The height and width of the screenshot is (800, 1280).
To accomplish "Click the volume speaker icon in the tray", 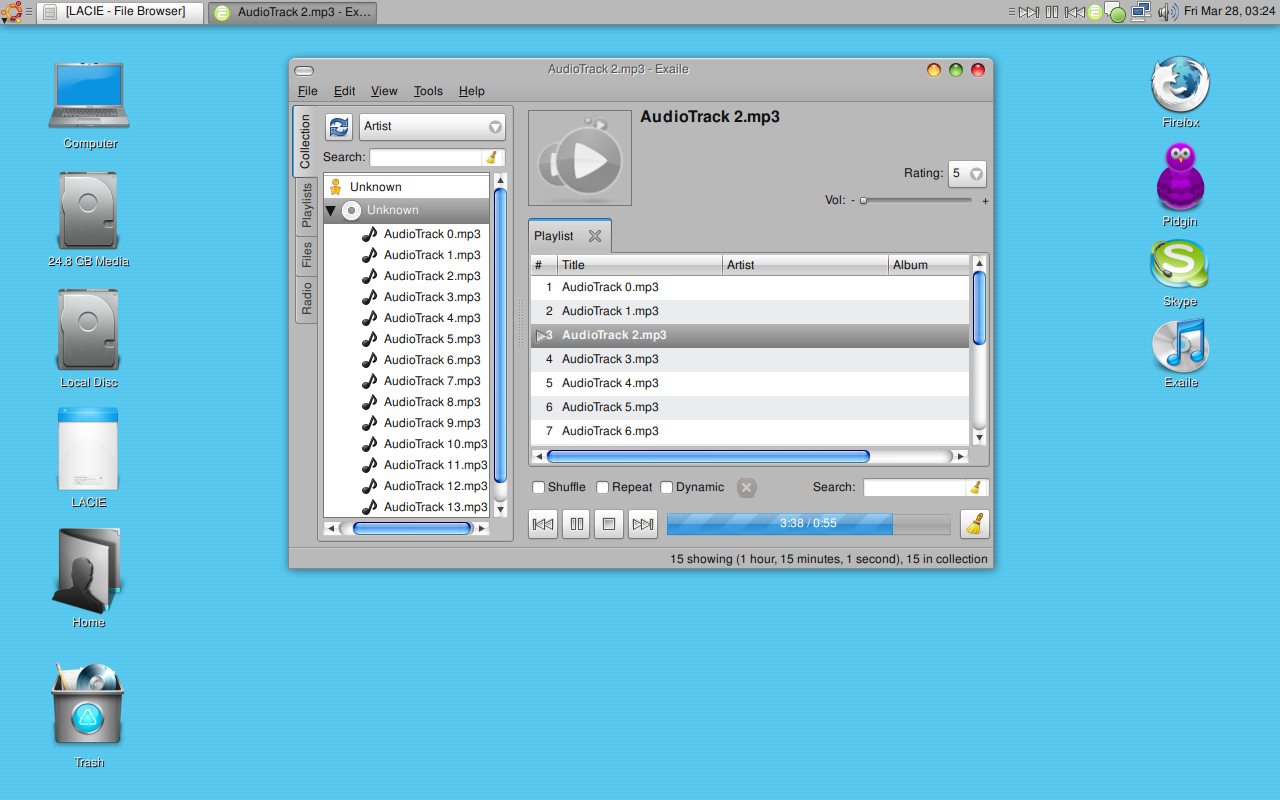I will pos(1167,12).
